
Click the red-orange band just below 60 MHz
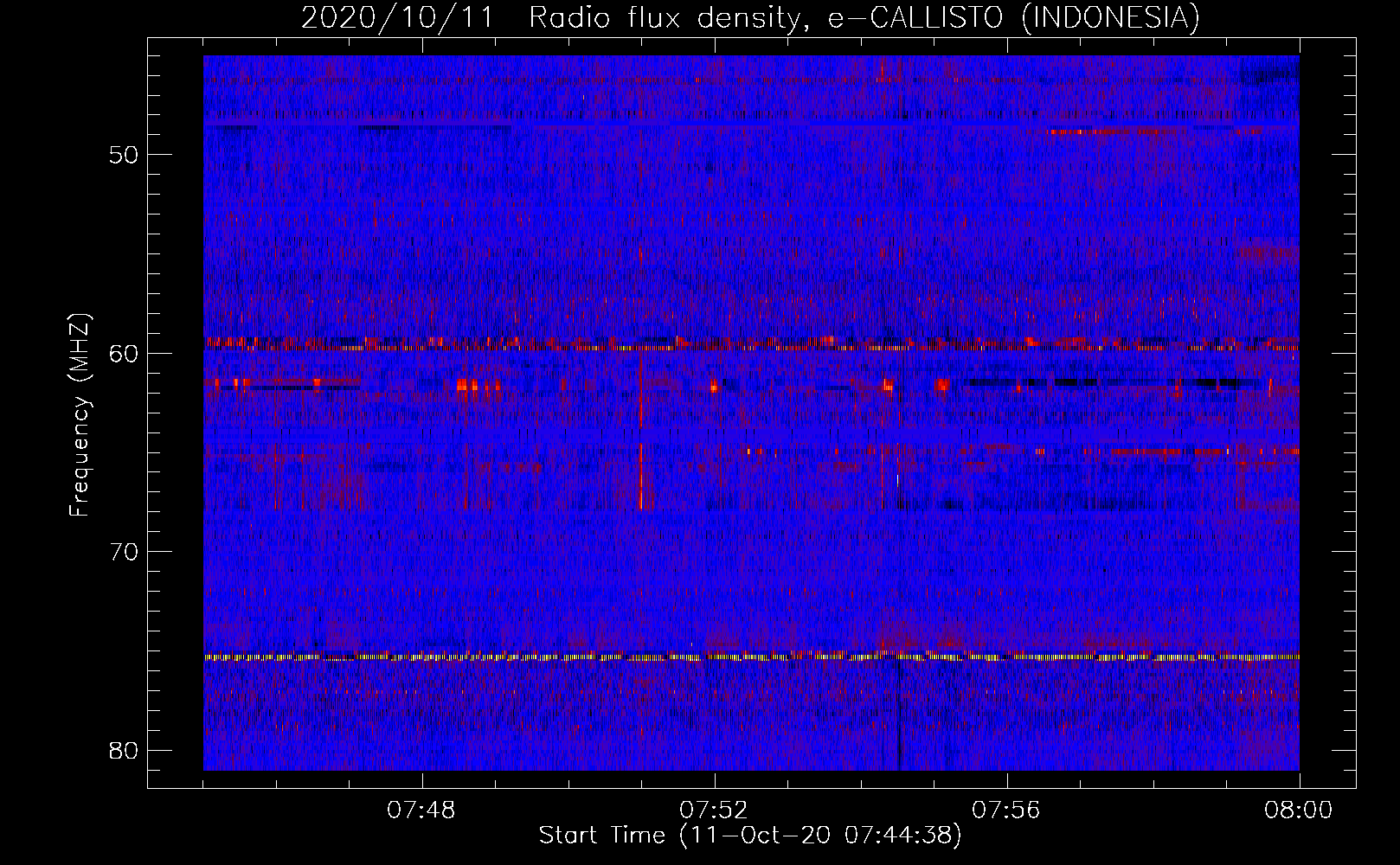click(x=751, y=343)
